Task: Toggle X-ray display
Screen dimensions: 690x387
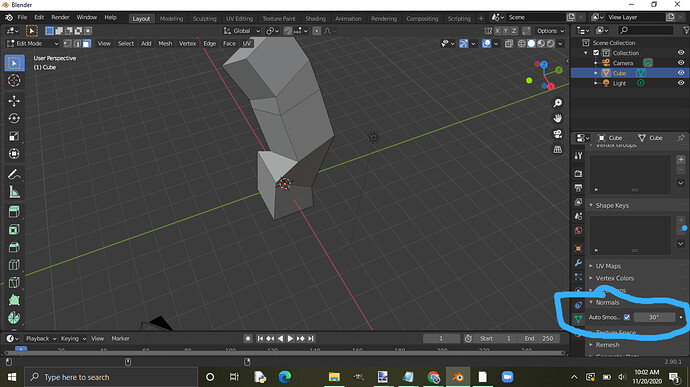Action: pyautogui.click(x=509, y=44)
